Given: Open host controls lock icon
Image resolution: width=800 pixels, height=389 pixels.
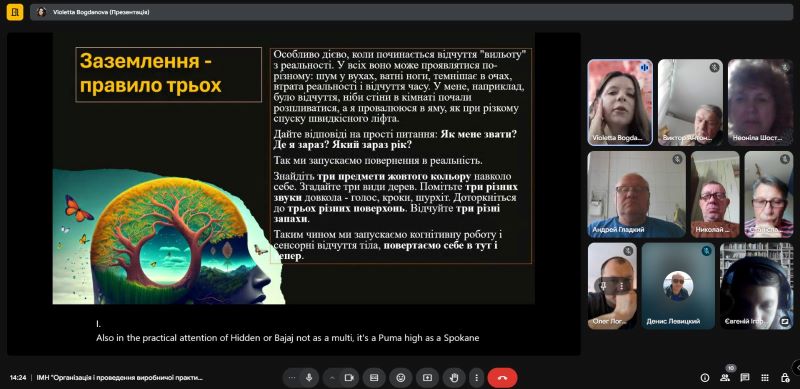Looking at the screenshot, I should pos(785,378).
